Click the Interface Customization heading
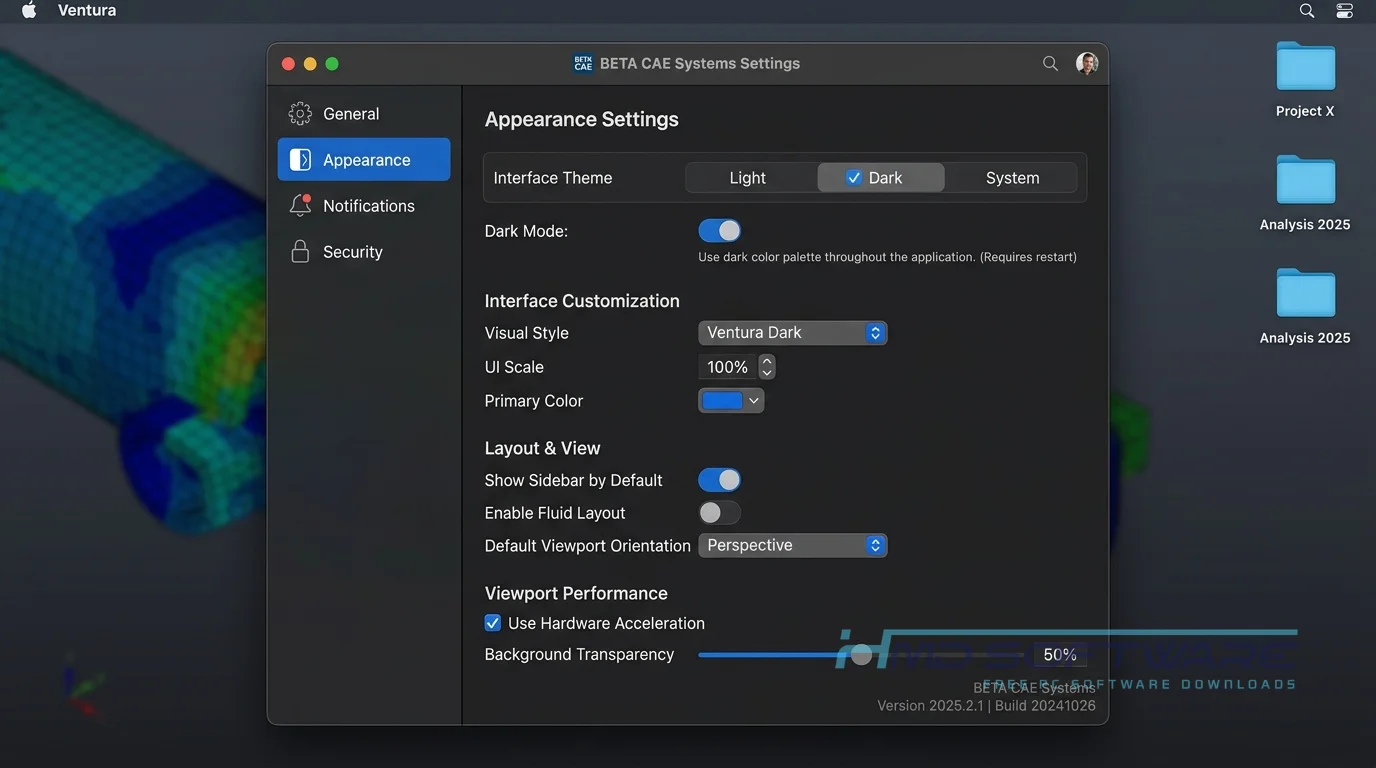Screen dimensions: 1376x768 pyautogui.click(x=582, y=301)
